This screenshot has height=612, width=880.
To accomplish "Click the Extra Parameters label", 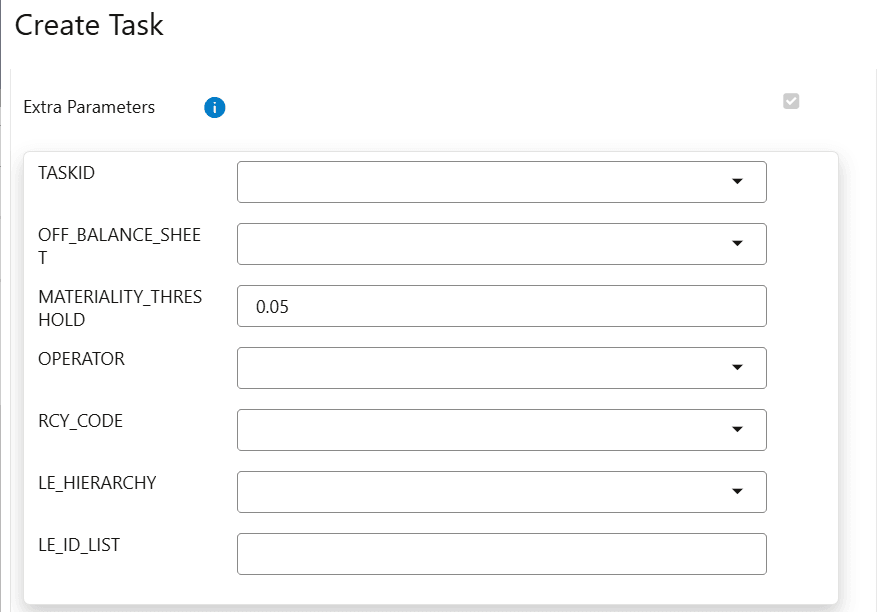I will [89, 107].
